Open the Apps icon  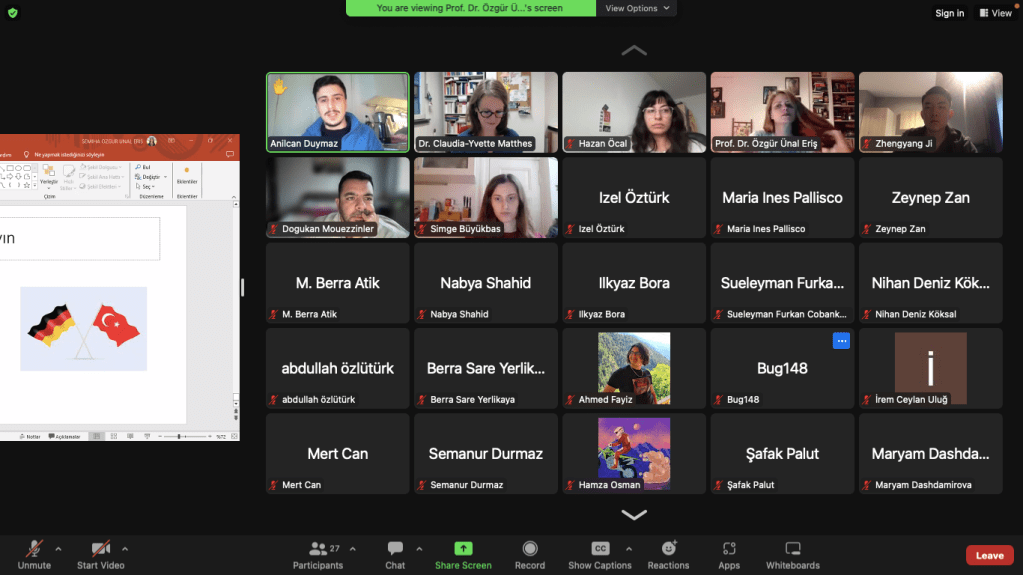pyautogui.click(x=729, y=549)
